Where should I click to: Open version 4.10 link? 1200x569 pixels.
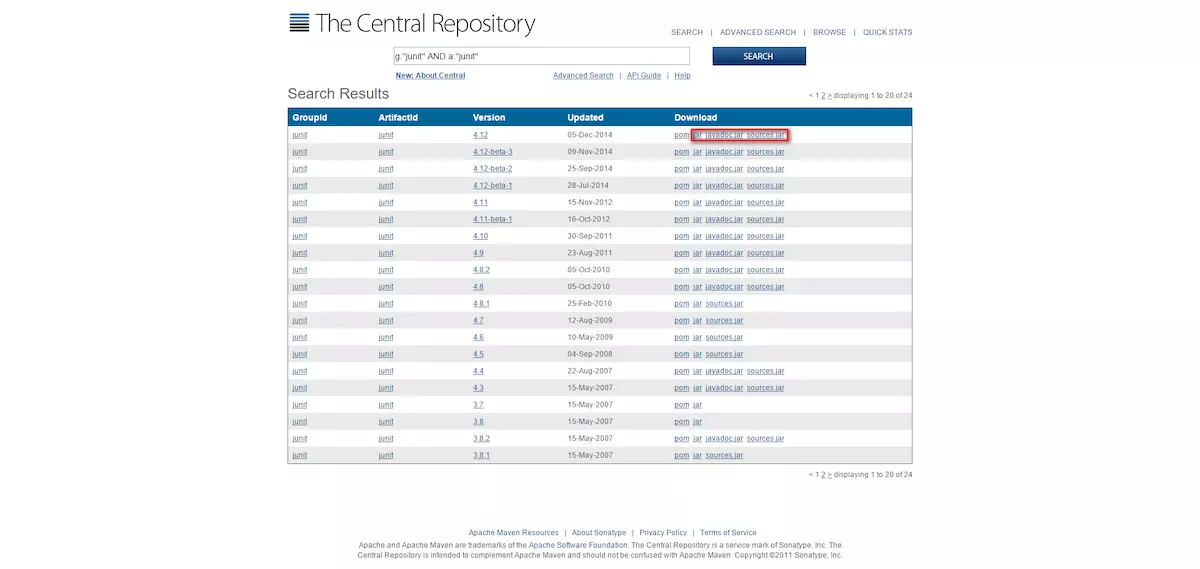pos(481,236)
